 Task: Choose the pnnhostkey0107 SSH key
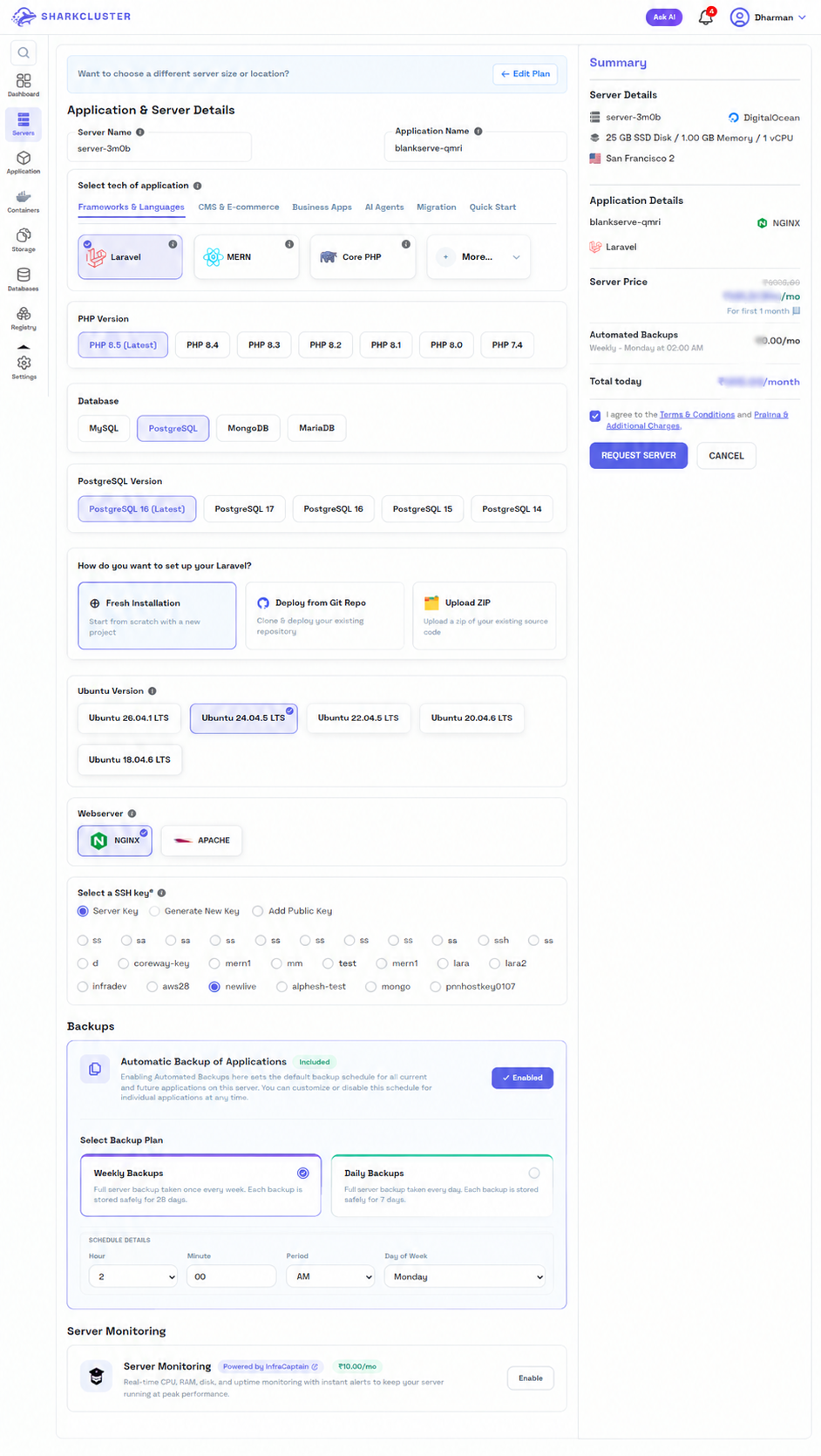(435, 987)
